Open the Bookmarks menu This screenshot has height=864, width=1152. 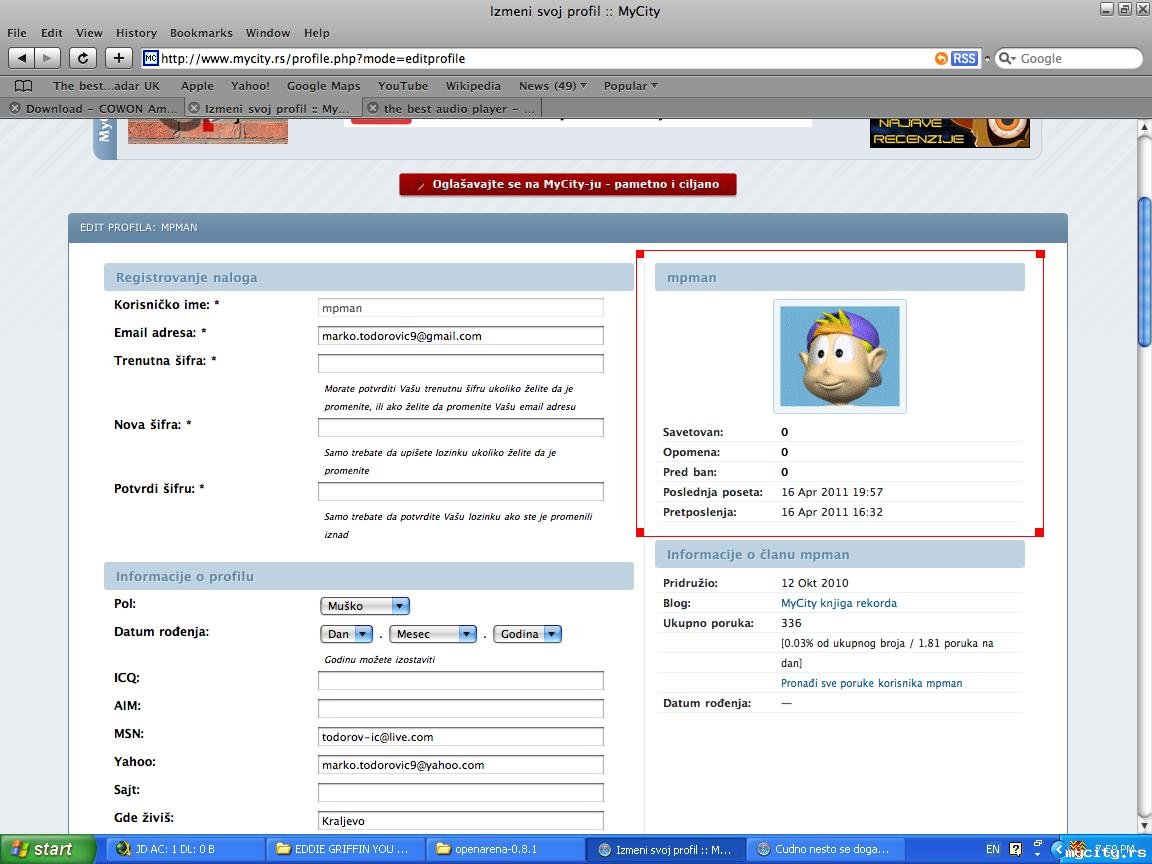click(201, 33)
